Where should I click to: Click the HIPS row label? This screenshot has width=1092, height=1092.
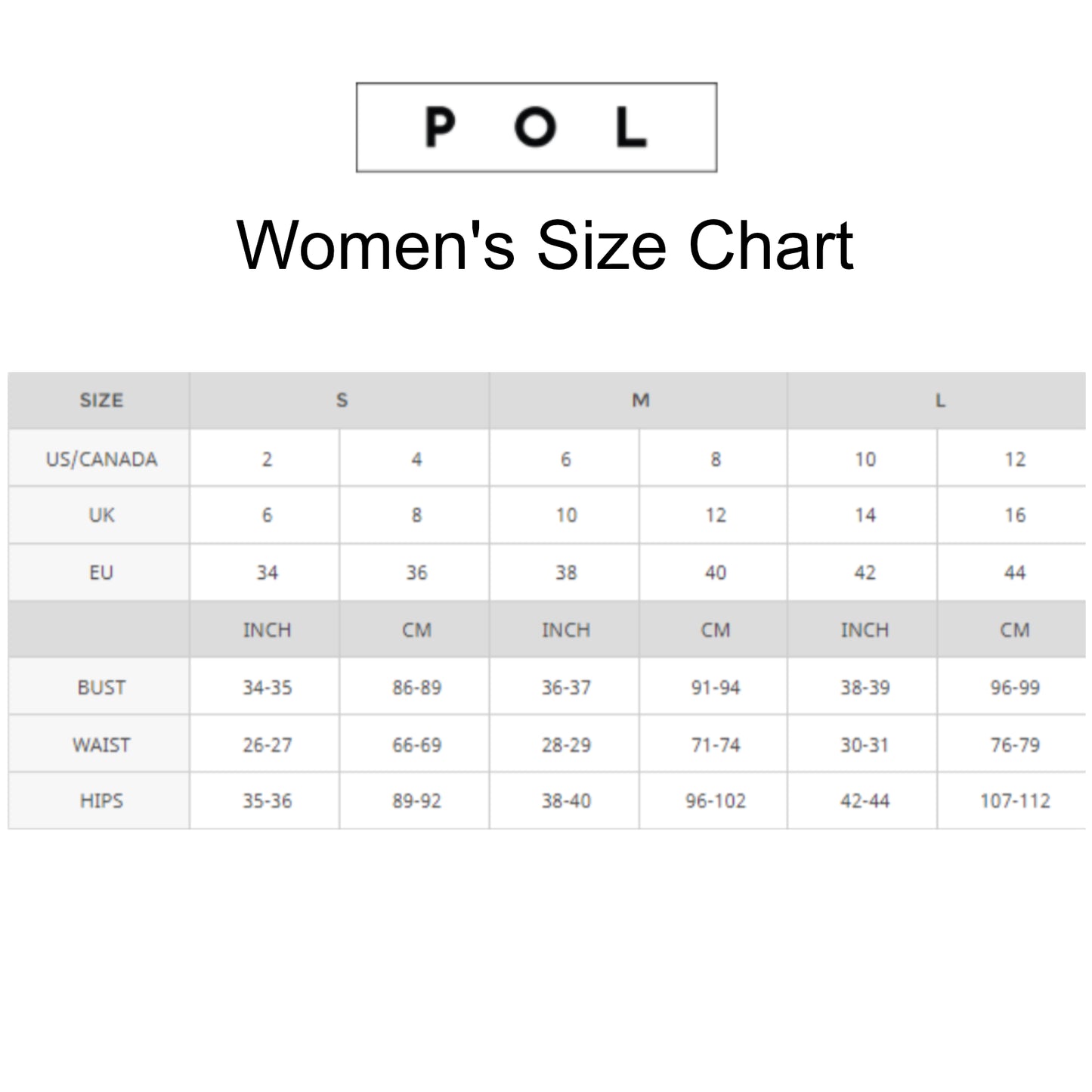[101, 801]
